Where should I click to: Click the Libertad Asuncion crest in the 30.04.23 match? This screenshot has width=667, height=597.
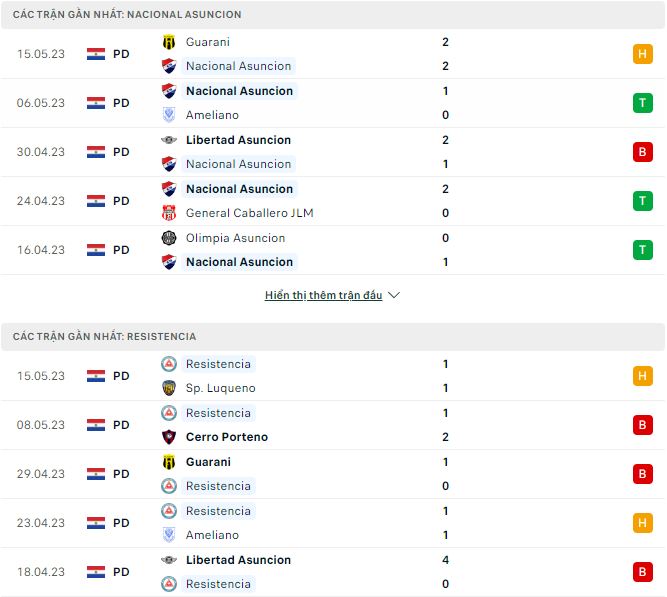point(168,140)
